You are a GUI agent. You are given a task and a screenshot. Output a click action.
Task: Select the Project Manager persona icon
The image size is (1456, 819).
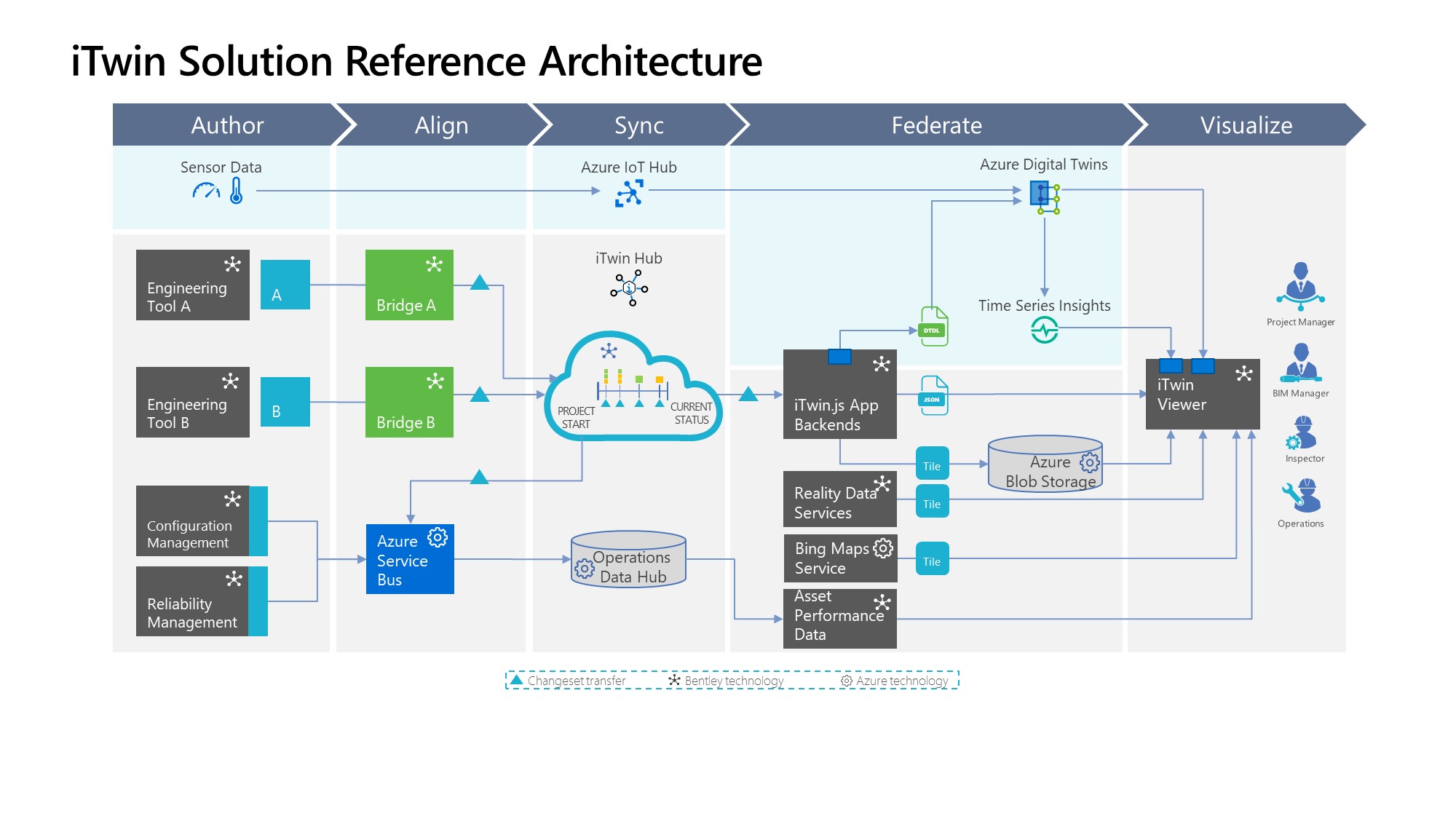[x=1300, y=287]
